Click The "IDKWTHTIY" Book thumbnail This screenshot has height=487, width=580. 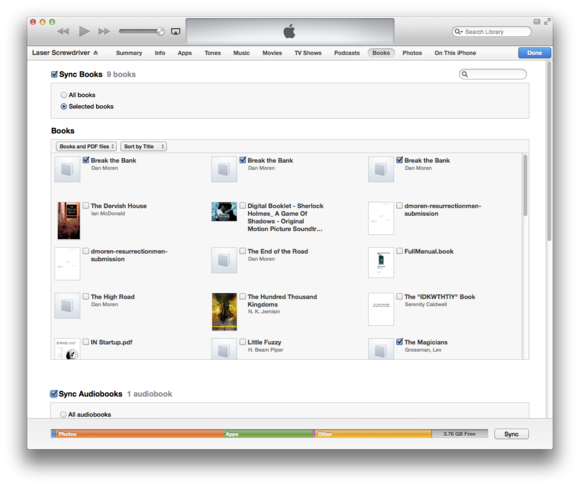pyautogui.click(x=381, y=309)
